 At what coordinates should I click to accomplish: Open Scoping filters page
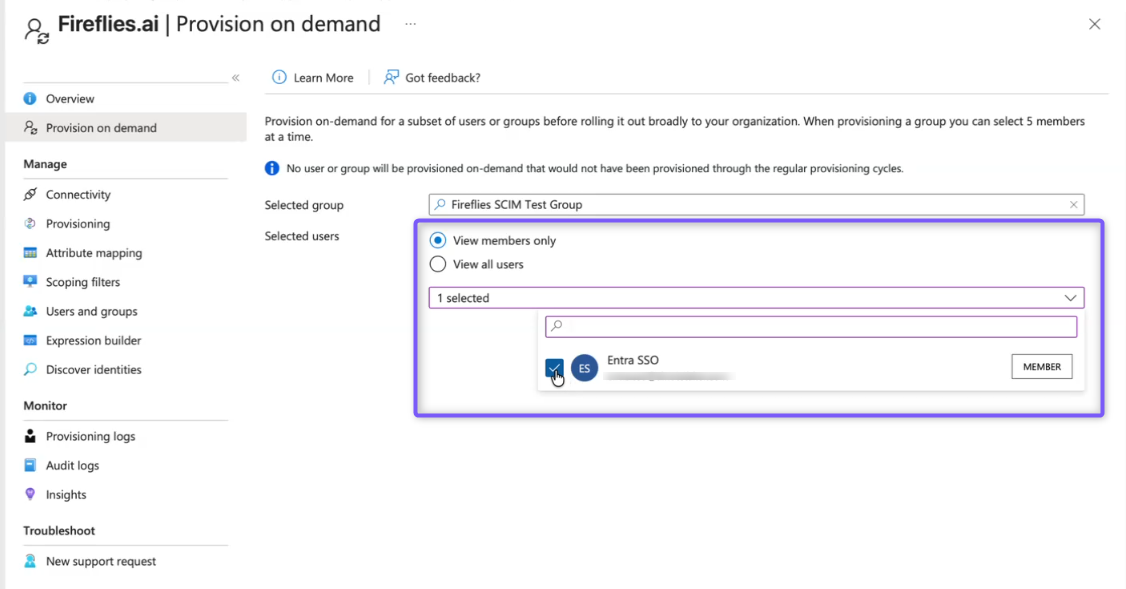[x=83, y=282]
